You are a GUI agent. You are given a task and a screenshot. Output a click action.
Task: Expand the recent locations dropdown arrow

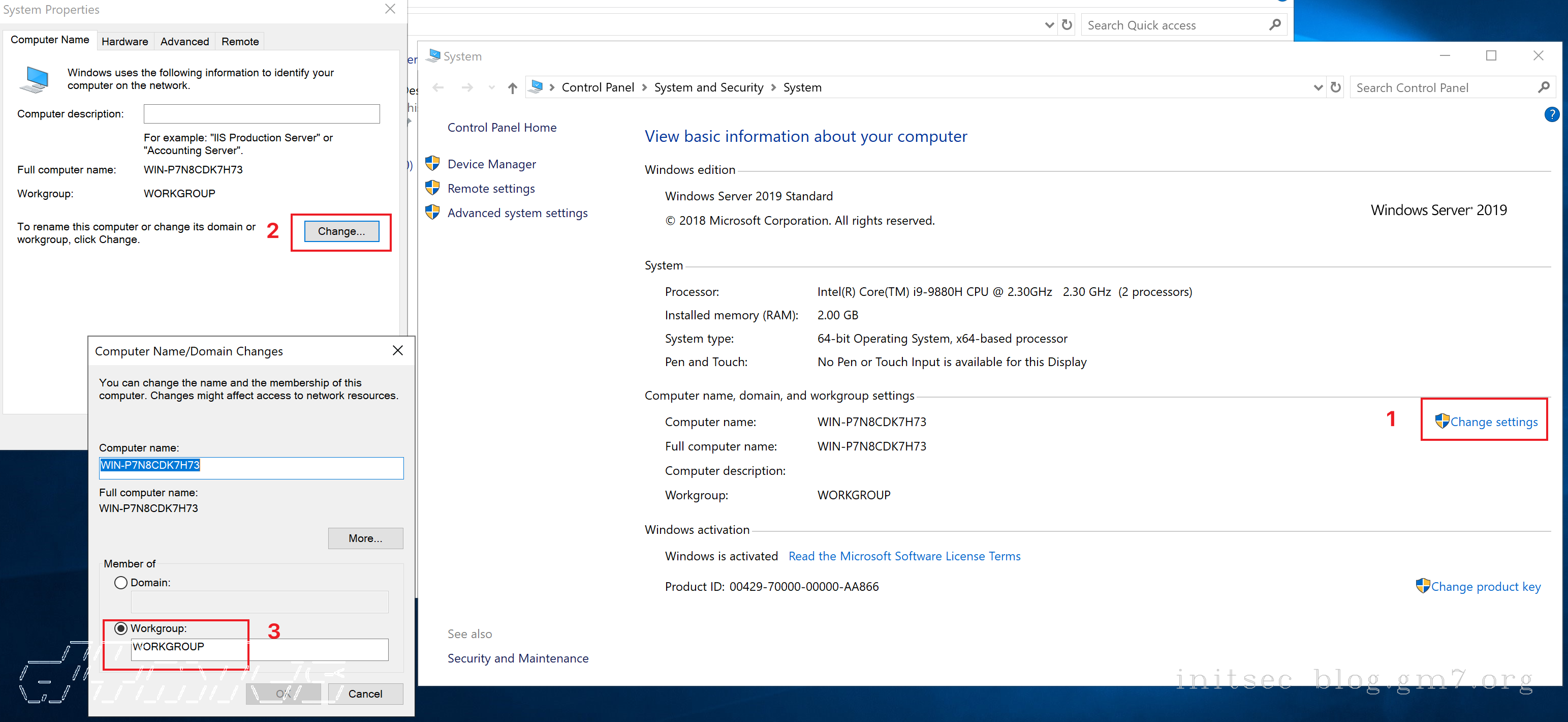(x=491, y=88)
